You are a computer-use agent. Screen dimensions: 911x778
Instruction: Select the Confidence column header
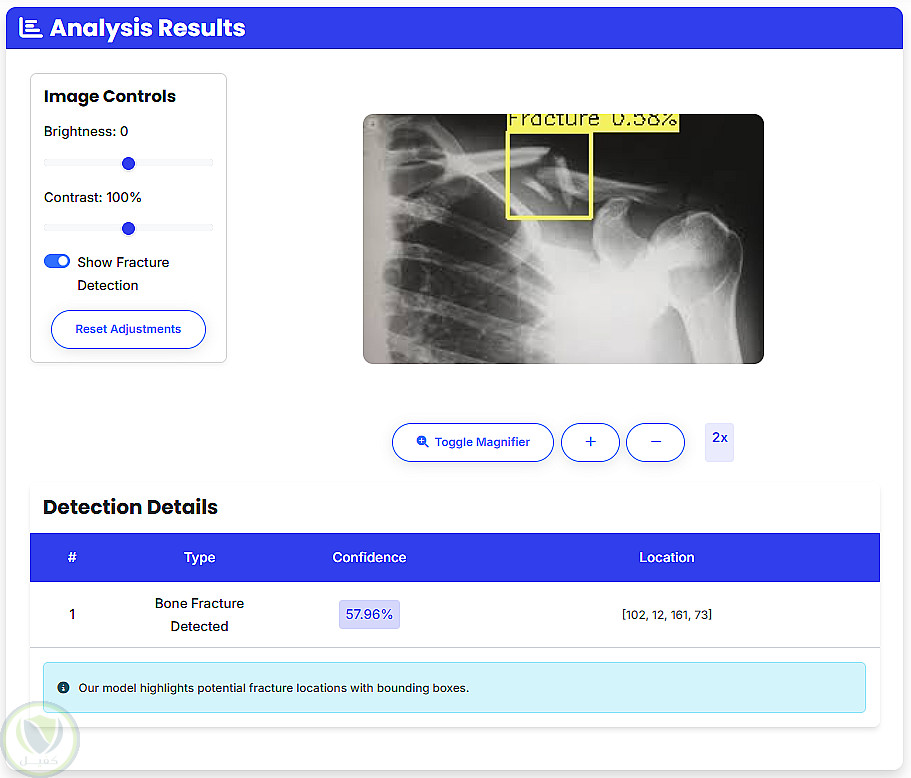[x=369, y=557]
